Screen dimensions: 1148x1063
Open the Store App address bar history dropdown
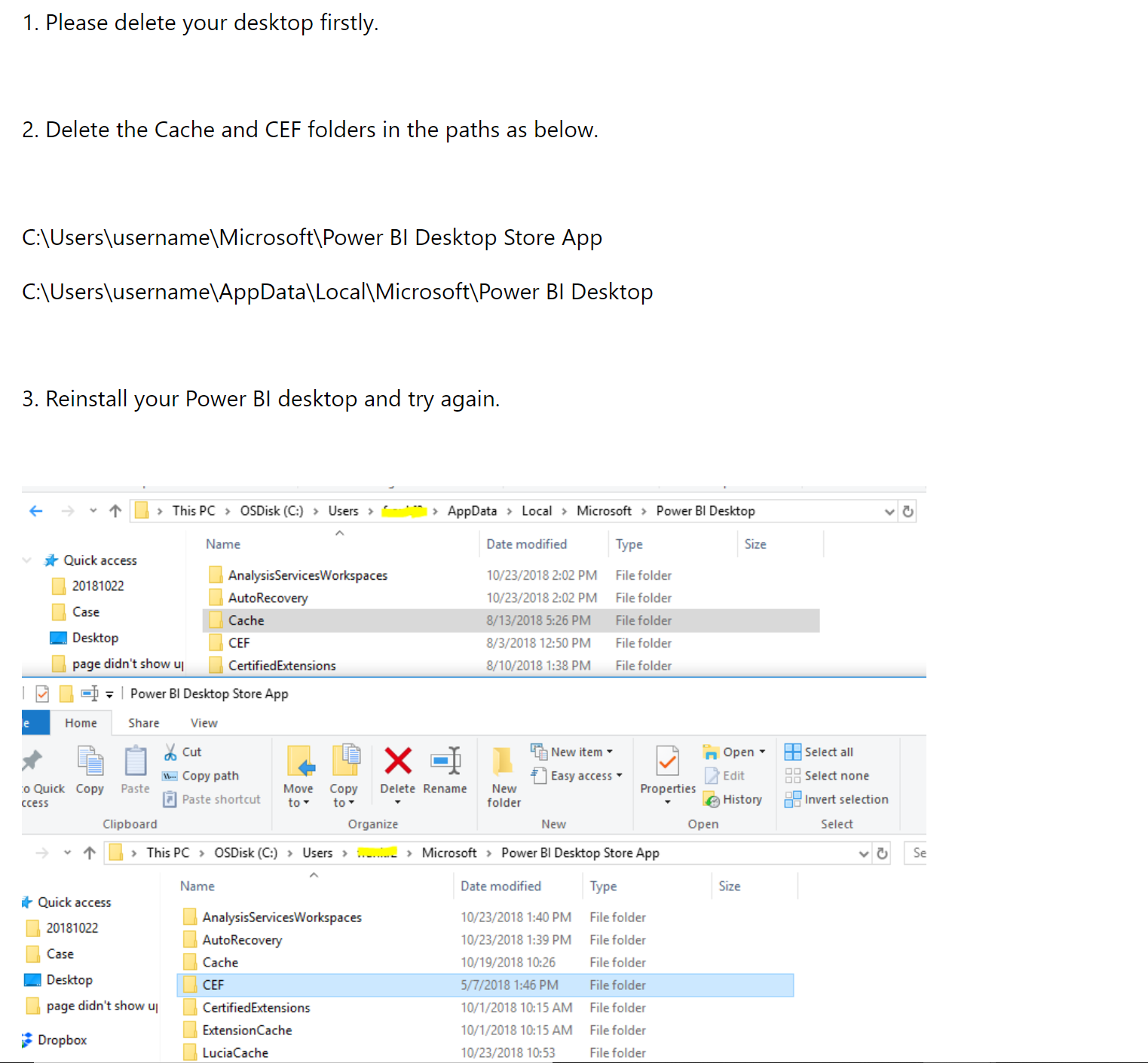(864, 854)
